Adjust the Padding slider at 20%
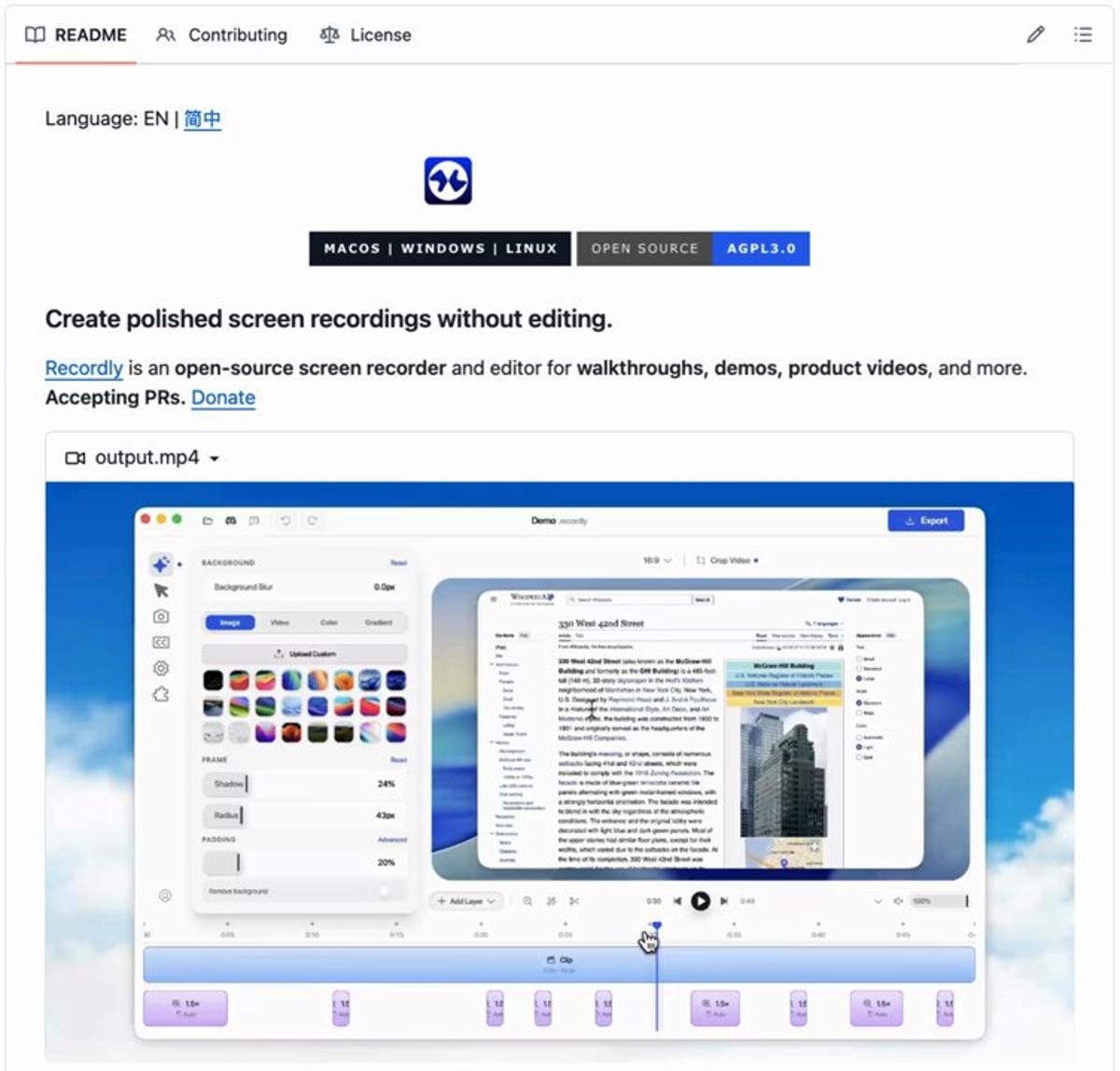 (x=304, y=863)
